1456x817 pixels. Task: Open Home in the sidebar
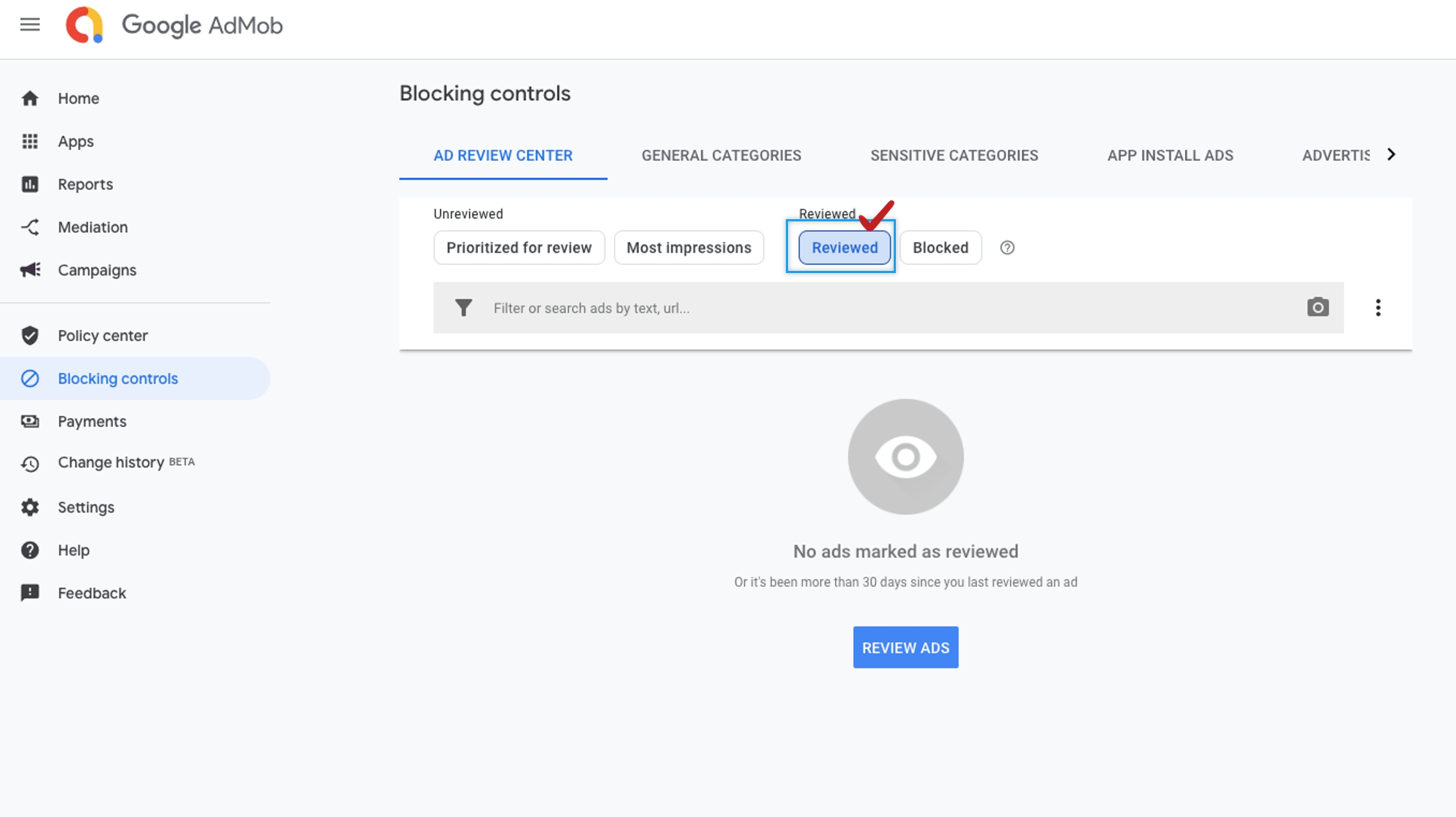pos(135,98)
